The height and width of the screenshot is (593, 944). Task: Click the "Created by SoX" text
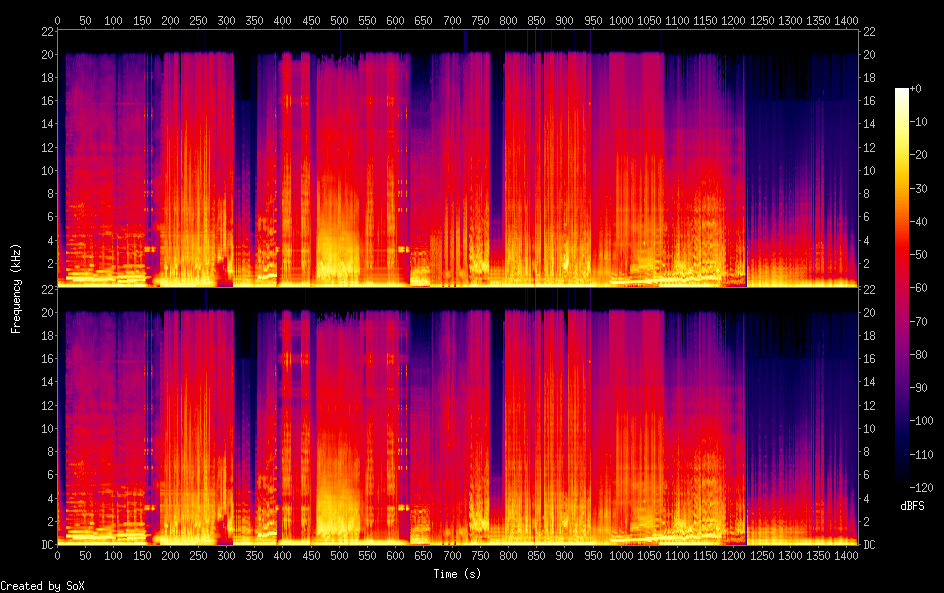42,586
